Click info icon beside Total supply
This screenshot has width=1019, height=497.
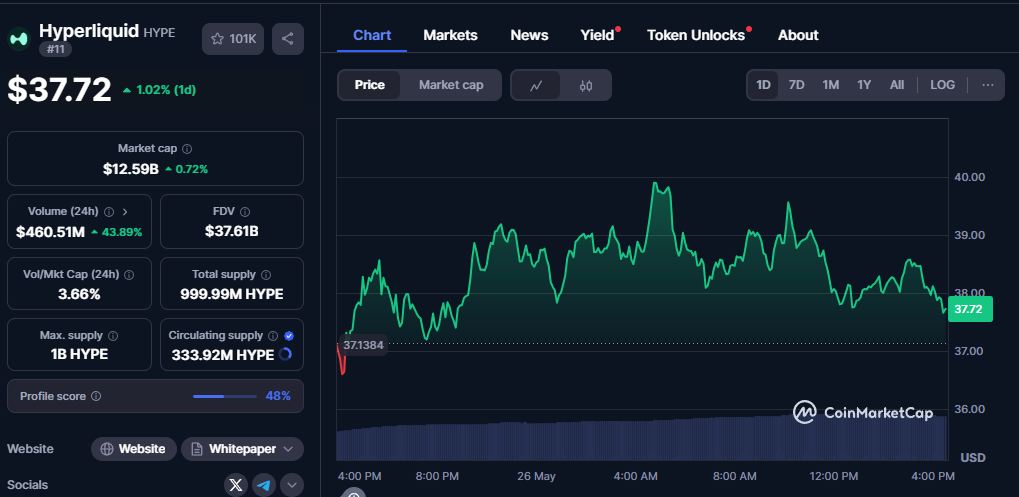tap(266, 275)
